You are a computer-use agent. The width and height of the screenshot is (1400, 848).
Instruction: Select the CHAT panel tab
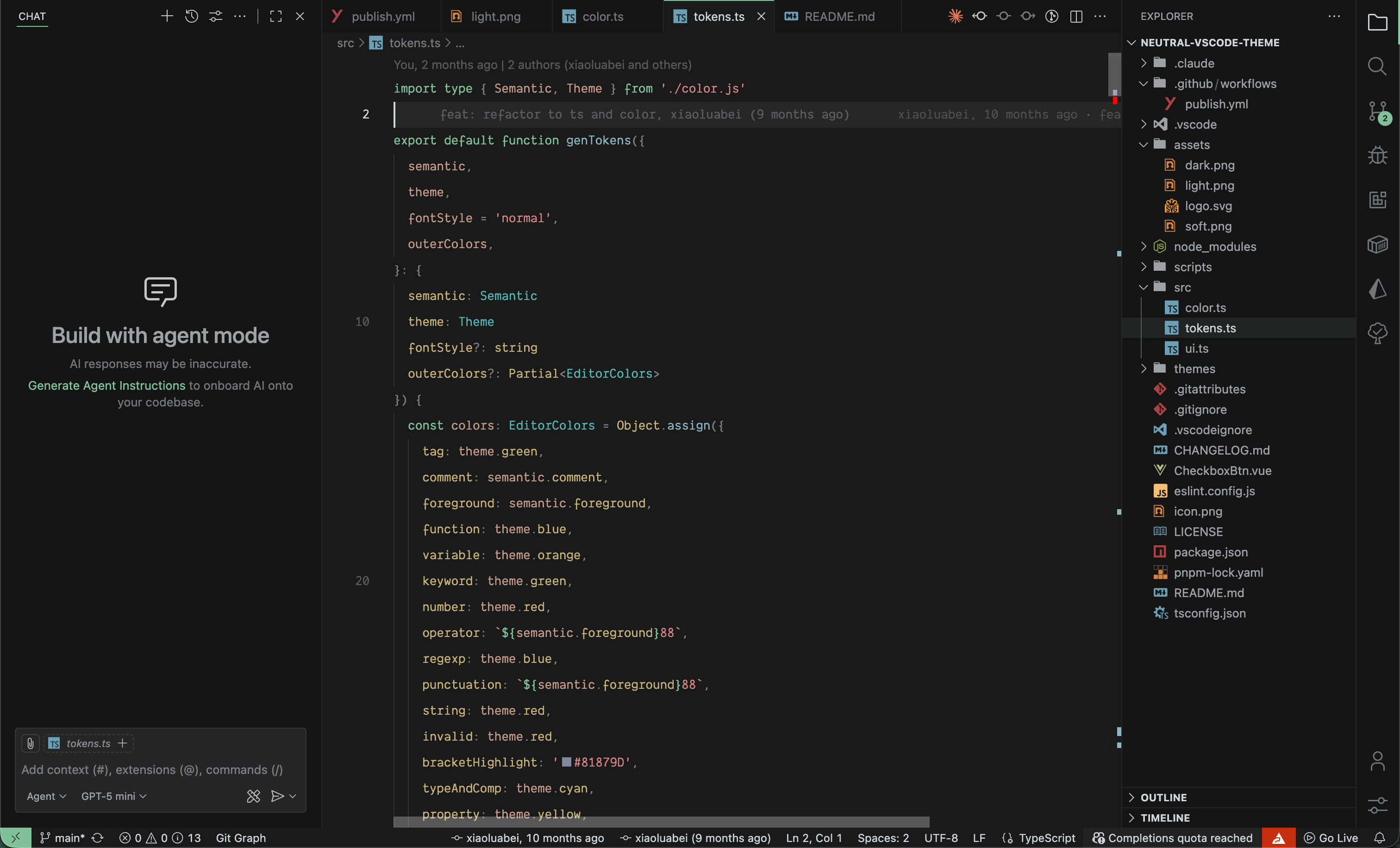point(32,17)
